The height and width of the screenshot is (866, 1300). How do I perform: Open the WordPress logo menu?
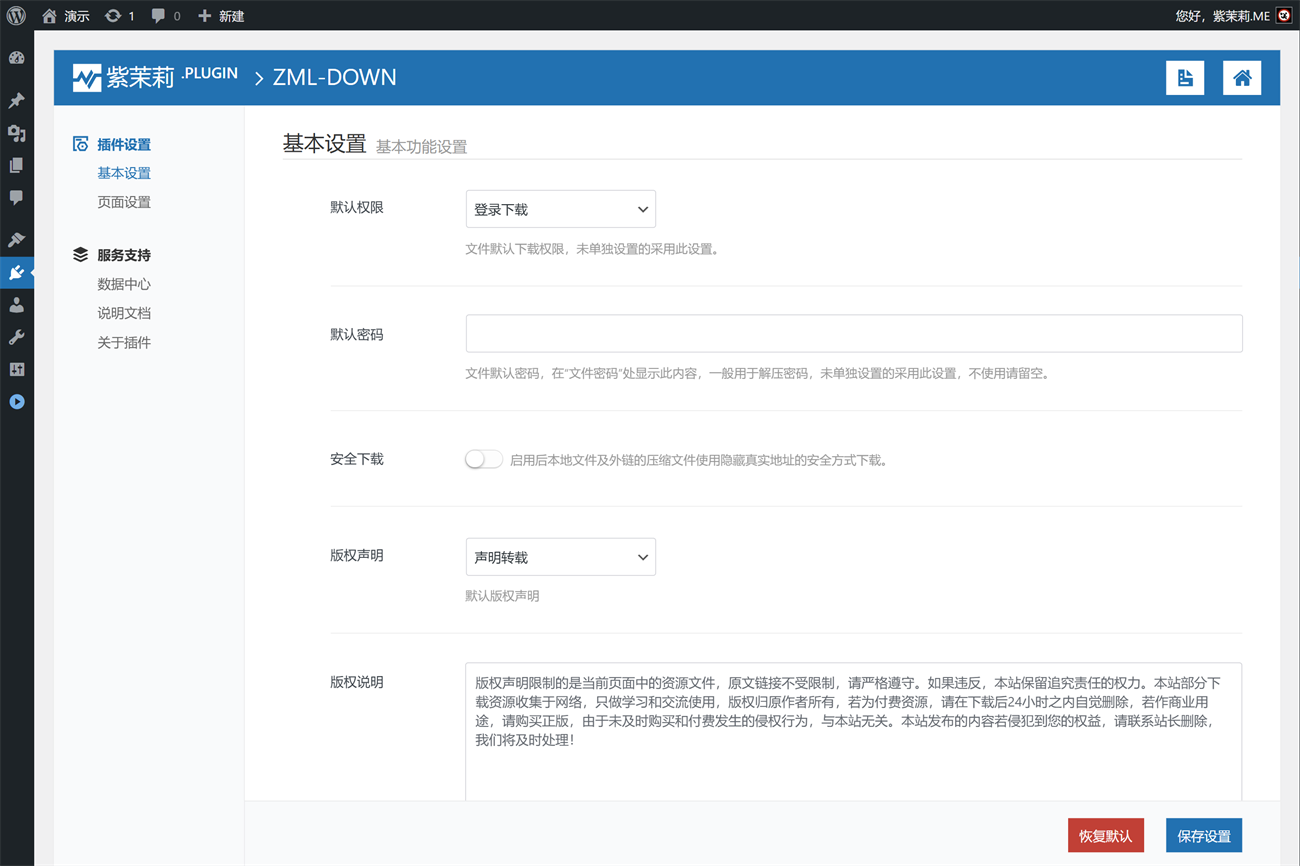coord(16,16)
